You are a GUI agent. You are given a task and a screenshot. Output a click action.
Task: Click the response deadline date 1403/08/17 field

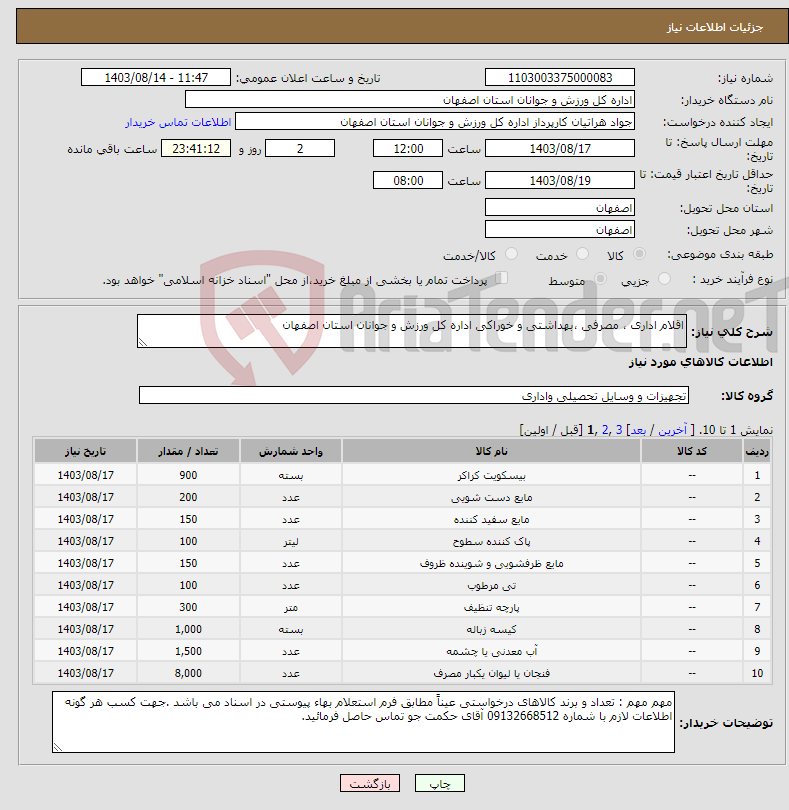coord(560,149)
